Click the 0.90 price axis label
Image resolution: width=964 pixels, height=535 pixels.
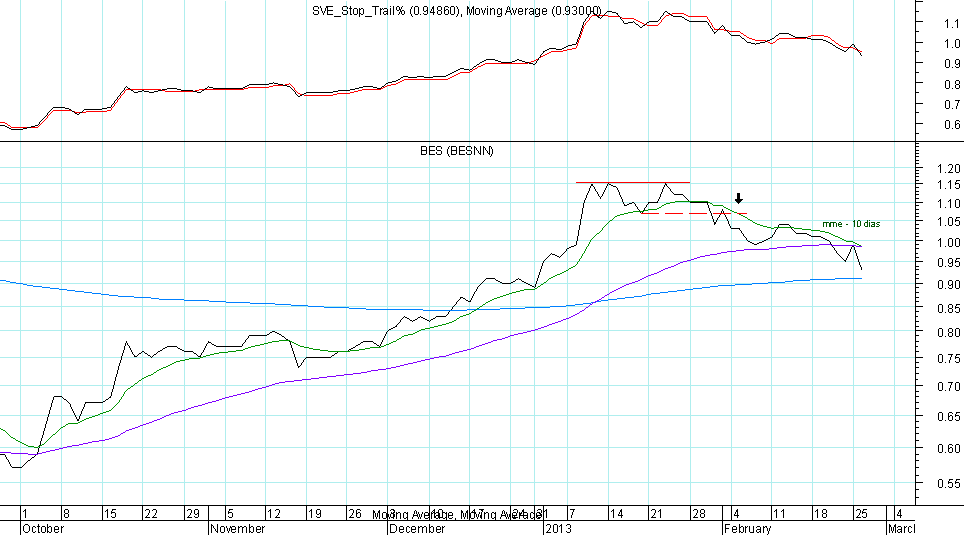pos(949,284)
